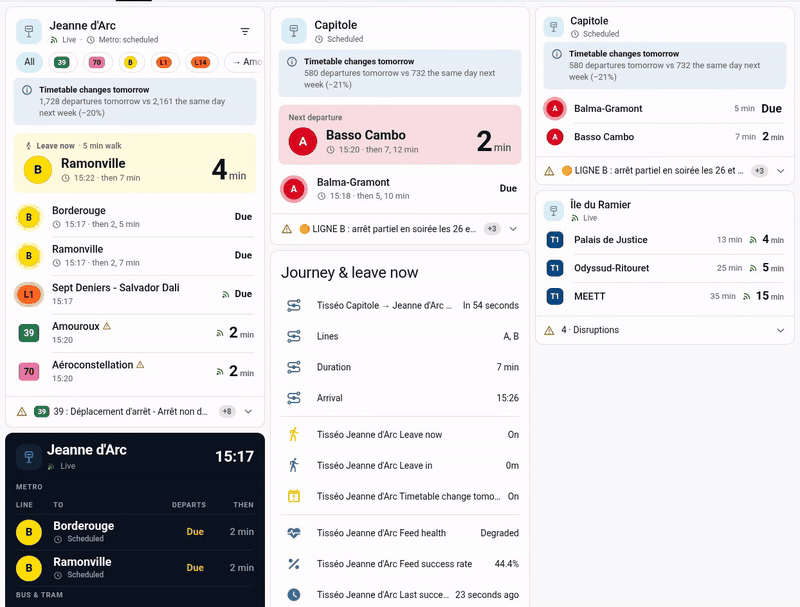Click the warning triangle next to Aéroconstellation
The height and width of the screenshot is (607, 800).
click(140, 365)
